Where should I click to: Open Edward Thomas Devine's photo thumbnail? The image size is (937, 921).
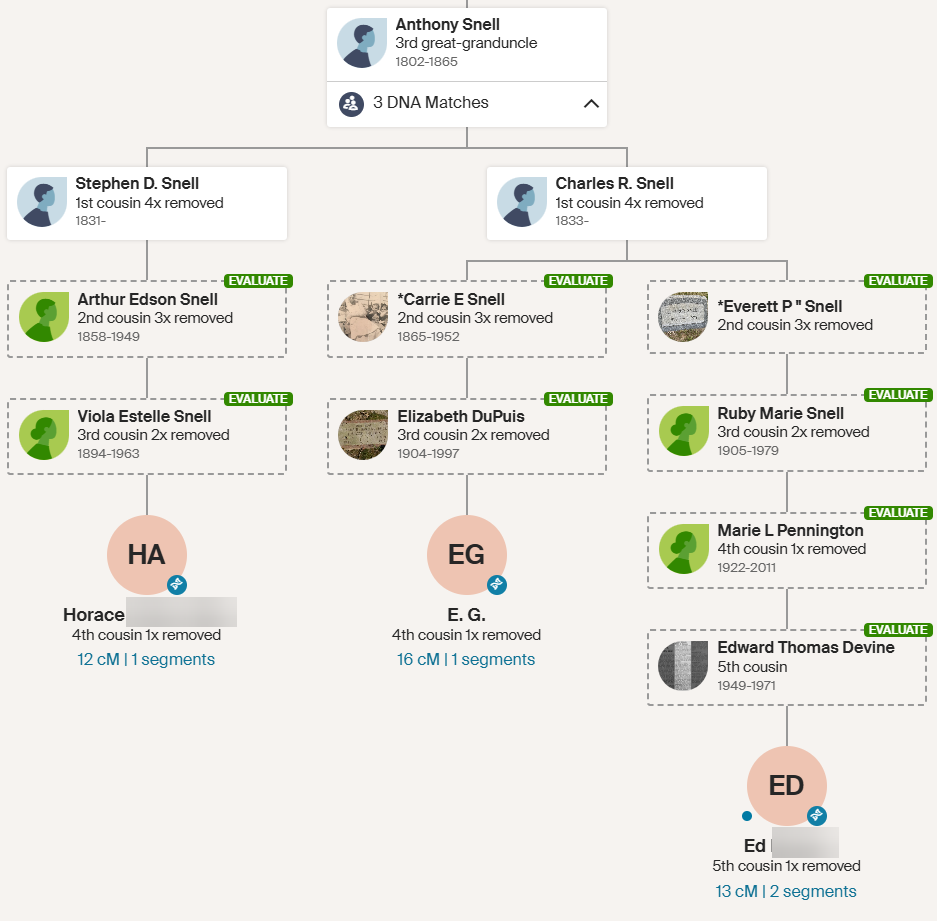[x=683, y=665]
